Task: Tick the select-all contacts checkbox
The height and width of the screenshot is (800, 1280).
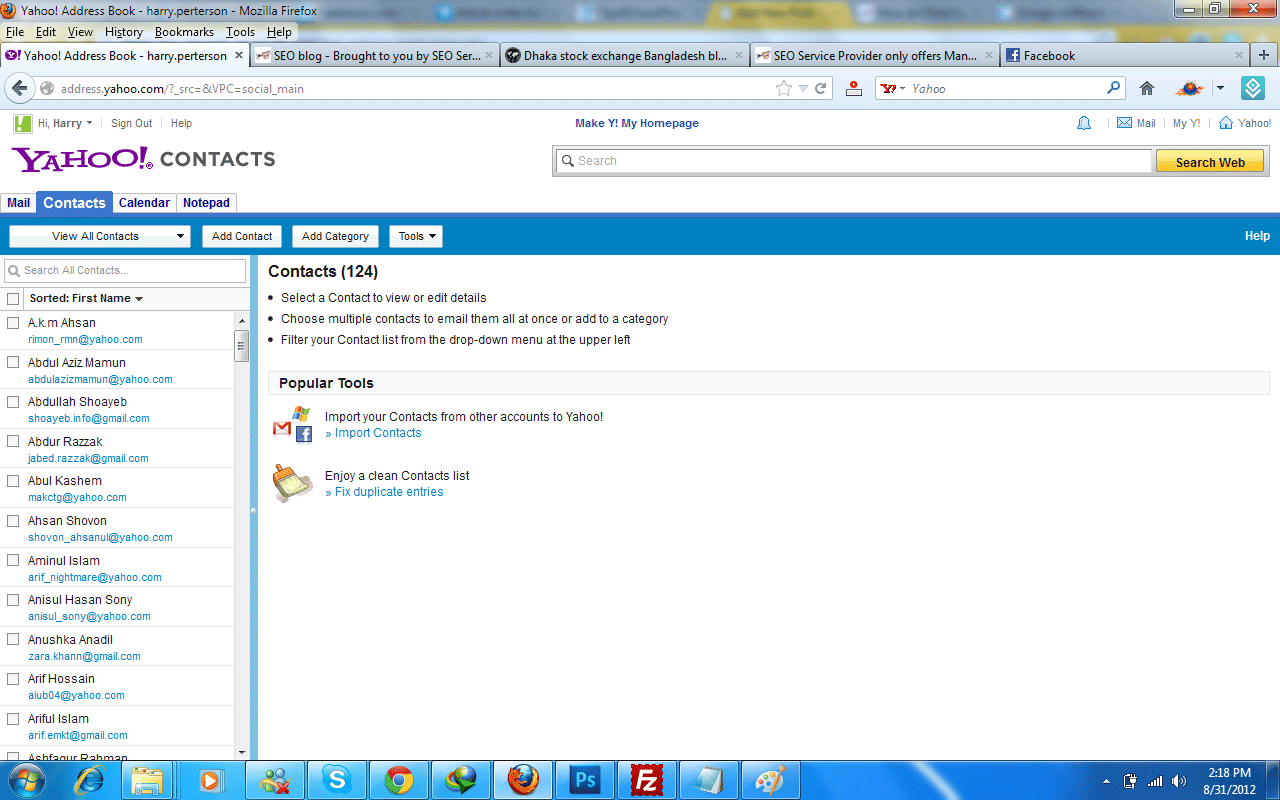Action: pos(13,299)
